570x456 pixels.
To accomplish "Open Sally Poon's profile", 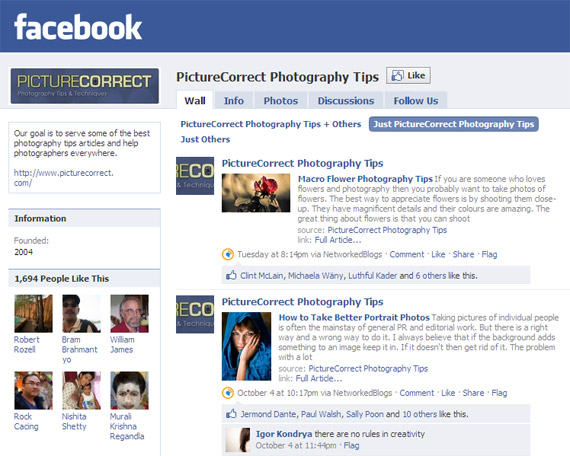I will pos(365,414).
